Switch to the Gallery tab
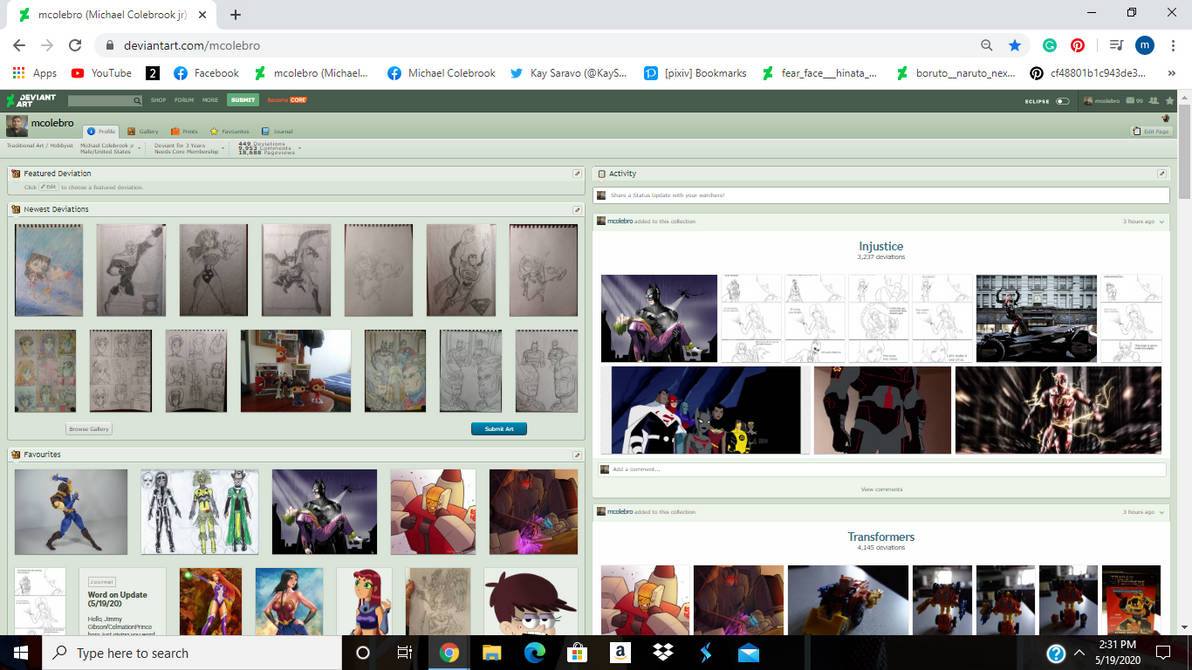The height and width of the screenshot is (670, 1192). point(143,132)
